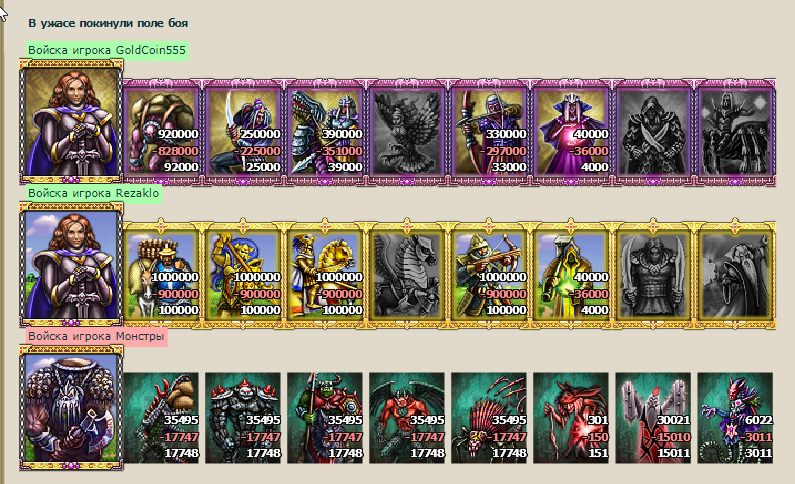Select the purple archer unit with 330000
The height and width of the screenshot is (484, 795).
pyautogui.click(x=490, y=132)
